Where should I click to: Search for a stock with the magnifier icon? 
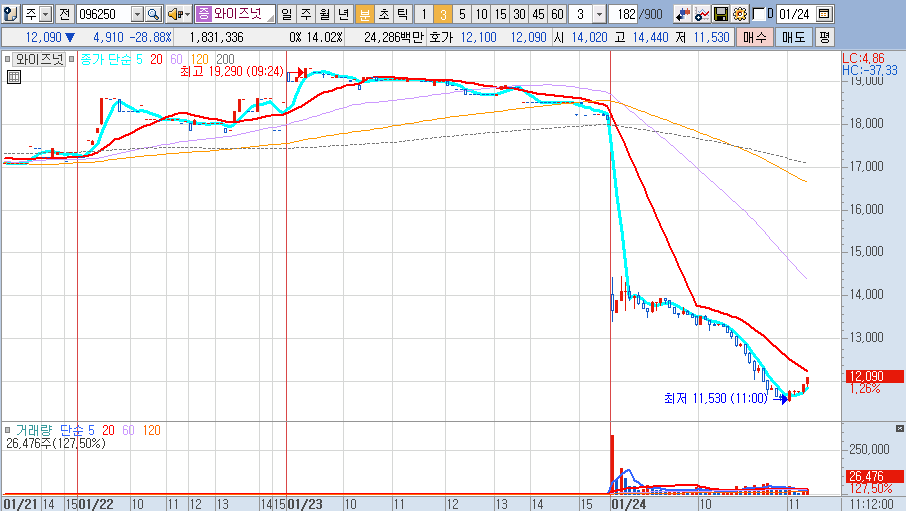(x=153, y=14)
